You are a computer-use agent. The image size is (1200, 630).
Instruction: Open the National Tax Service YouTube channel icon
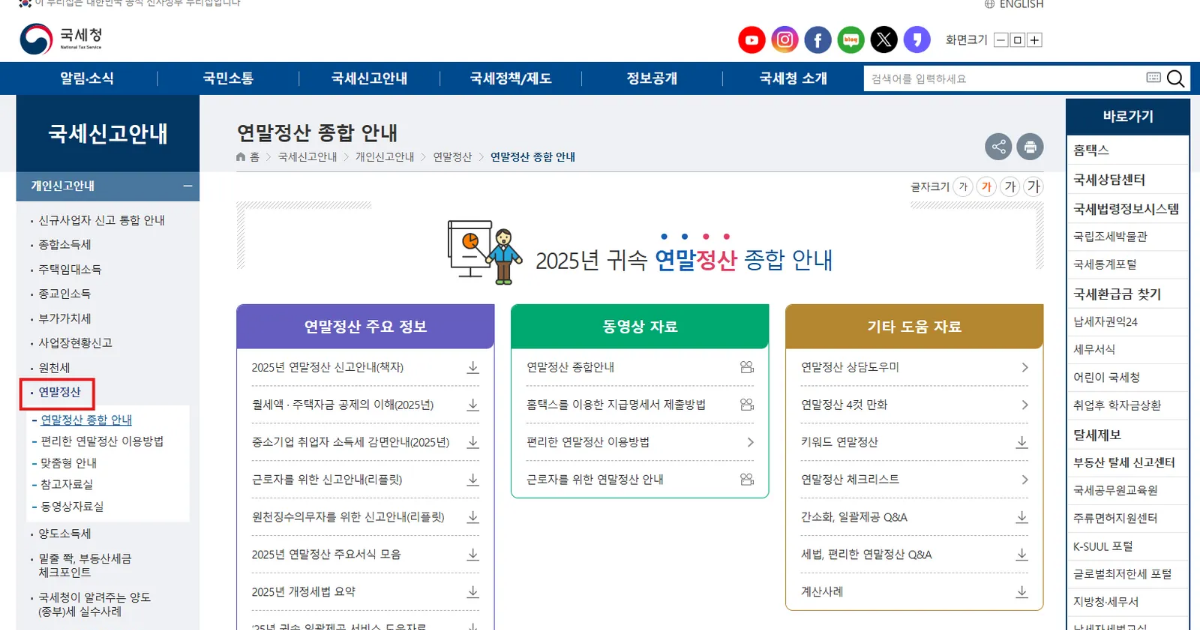click(x=752, y=40)
